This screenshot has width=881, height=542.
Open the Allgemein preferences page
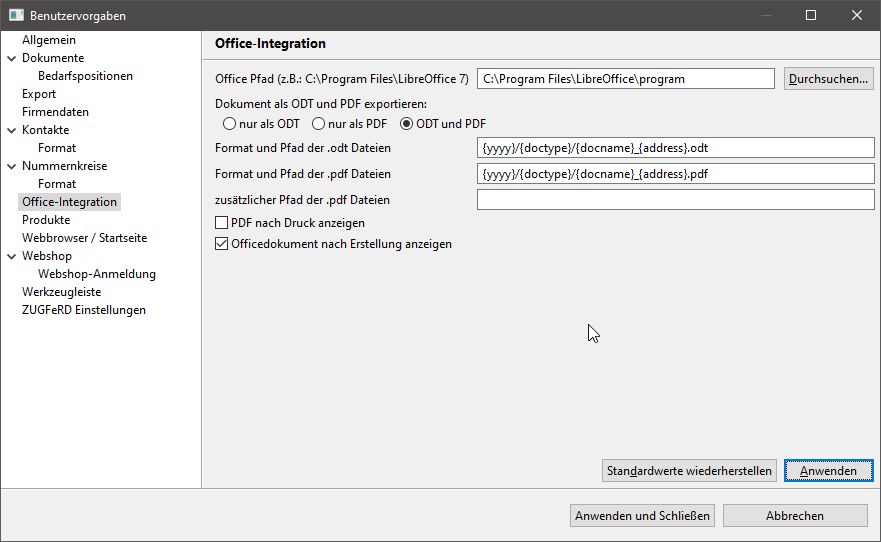[49, 40]
